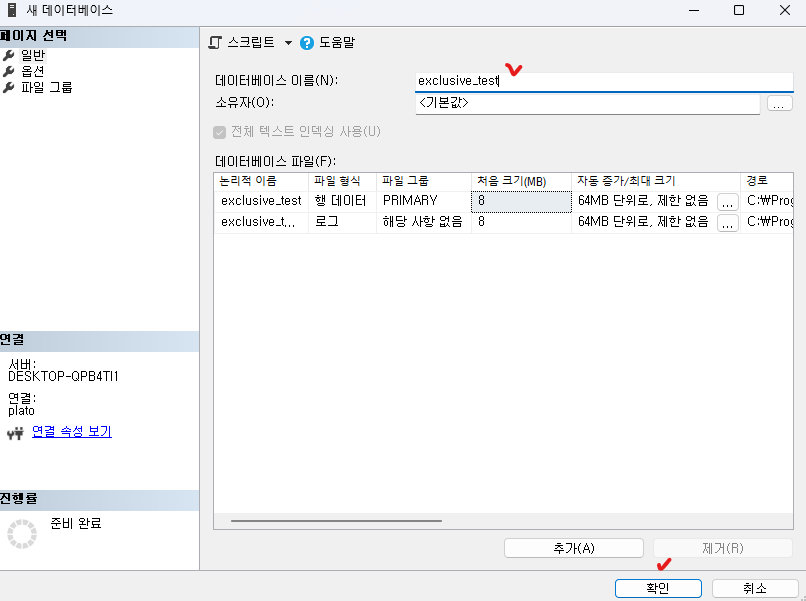Screen dimensions: 806x601
Task: Select the 처음 크기 cell of data row
Action: click(520, 201)
